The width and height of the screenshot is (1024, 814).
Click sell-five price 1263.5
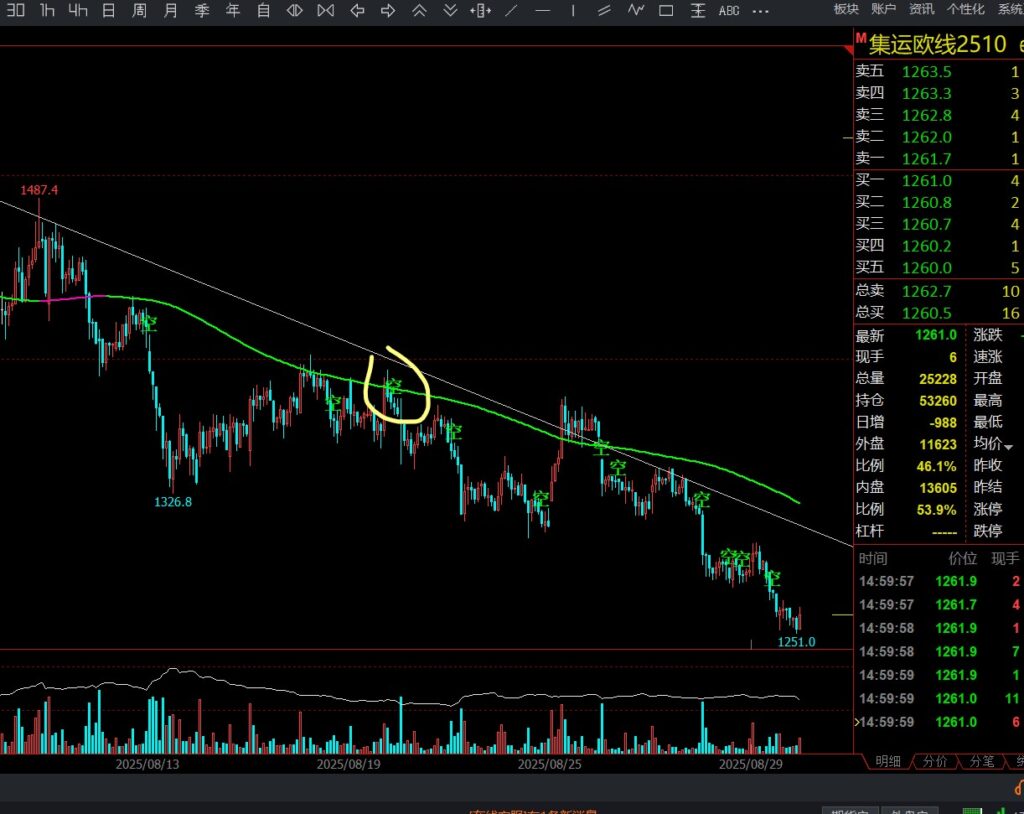pos(926,71)
